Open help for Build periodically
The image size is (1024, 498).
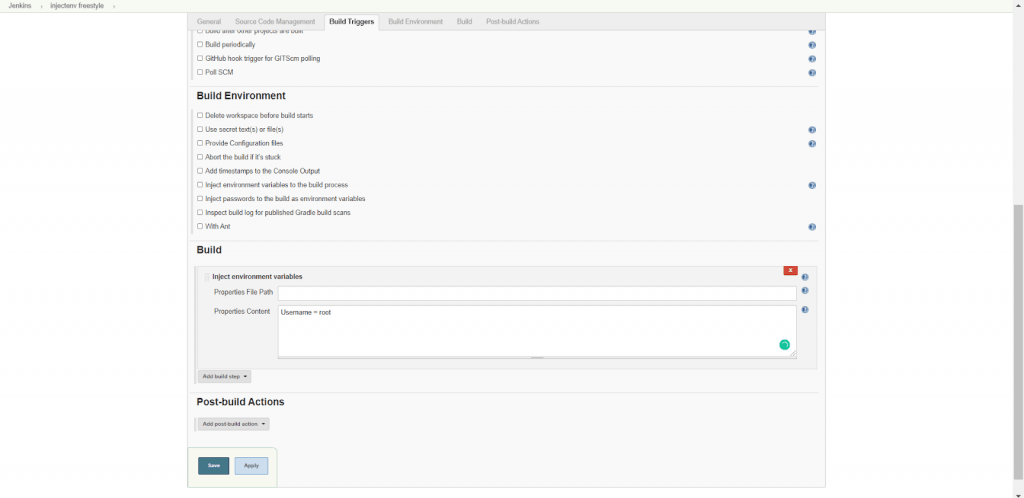click(811, 45)
